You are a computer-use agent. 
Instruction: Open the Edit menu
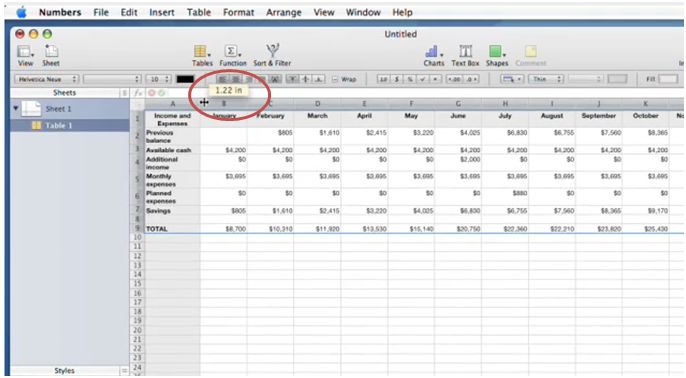point(129,12)
